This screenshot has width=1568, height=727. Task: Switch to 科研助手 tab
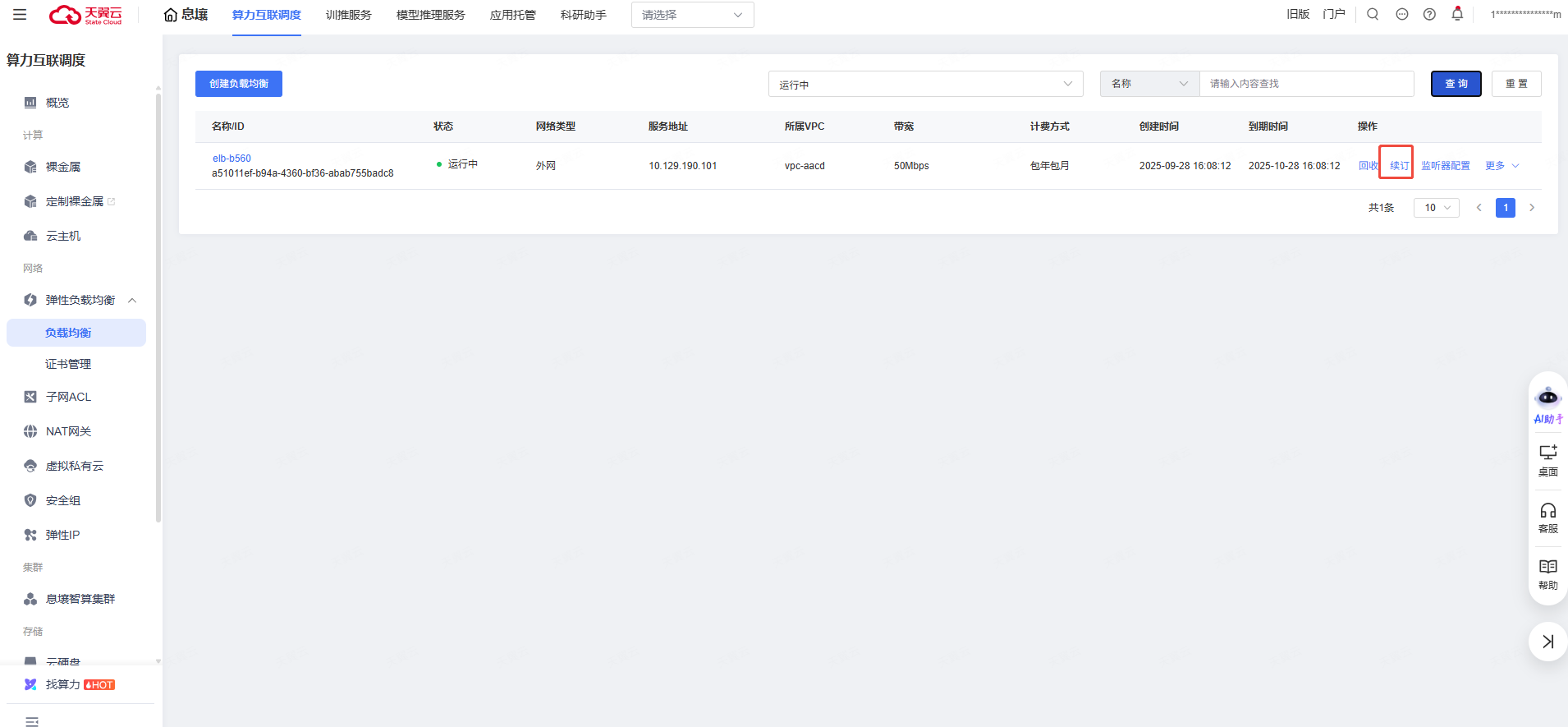tap(584, 15)
